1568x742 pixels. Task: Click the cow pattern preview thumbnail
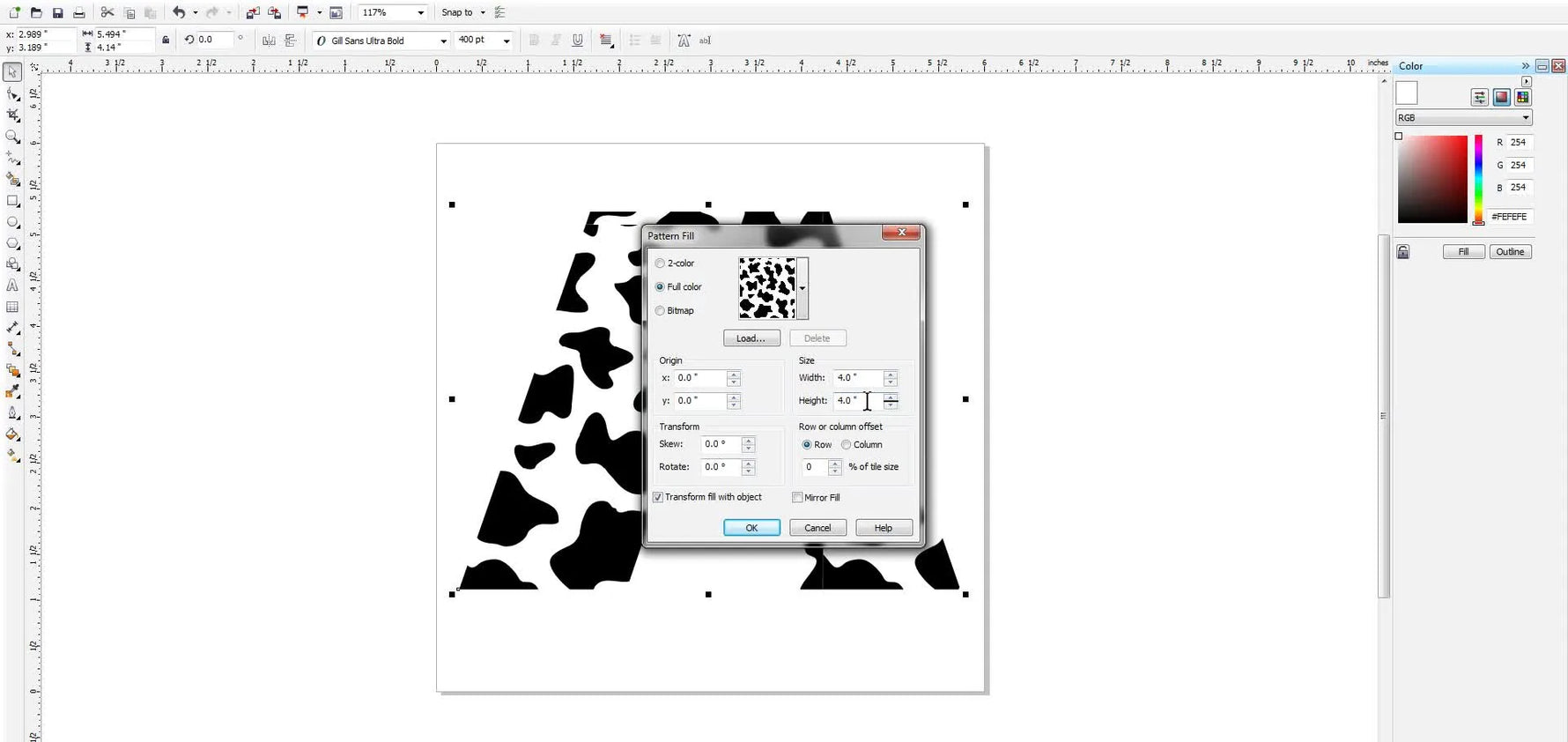click(767, 288)
